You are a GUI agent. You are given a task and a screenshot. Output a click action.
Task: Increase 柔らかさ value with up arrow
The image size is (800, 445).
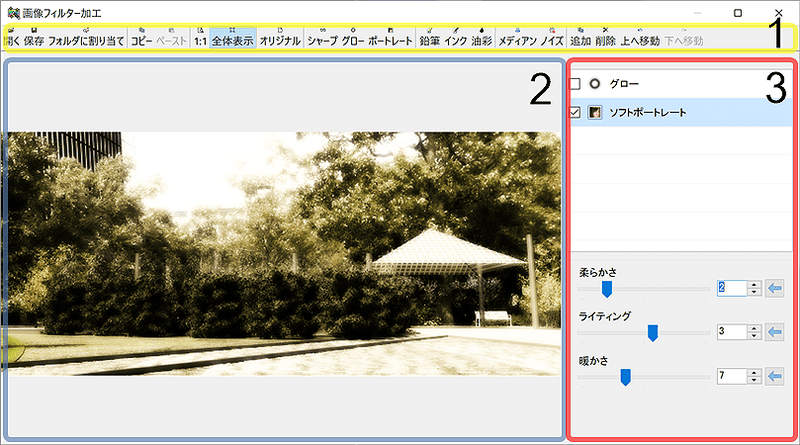pyautogui.click(x=754, y=285)
